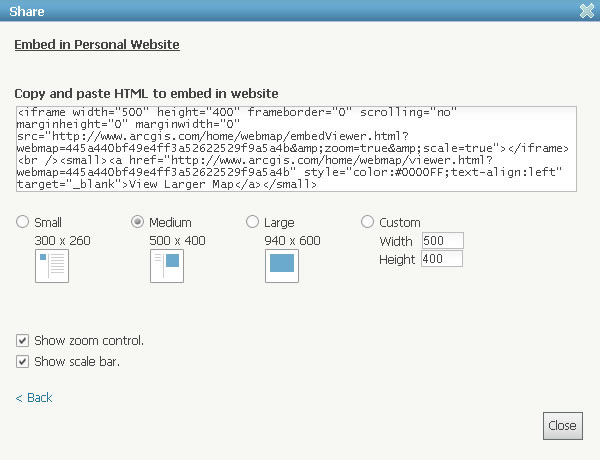Click the Medium layout preview icon

166,265
